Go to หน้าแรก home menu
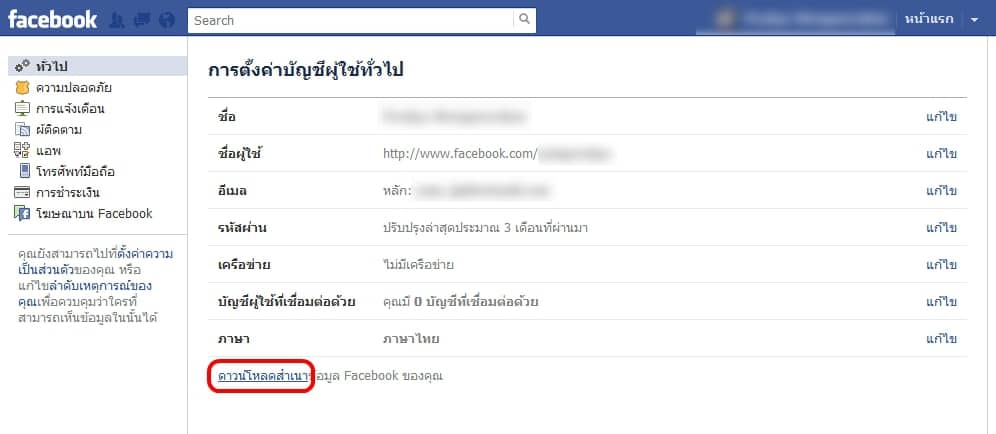The height and width of the screenshot is (434, 996). (929, 20)
